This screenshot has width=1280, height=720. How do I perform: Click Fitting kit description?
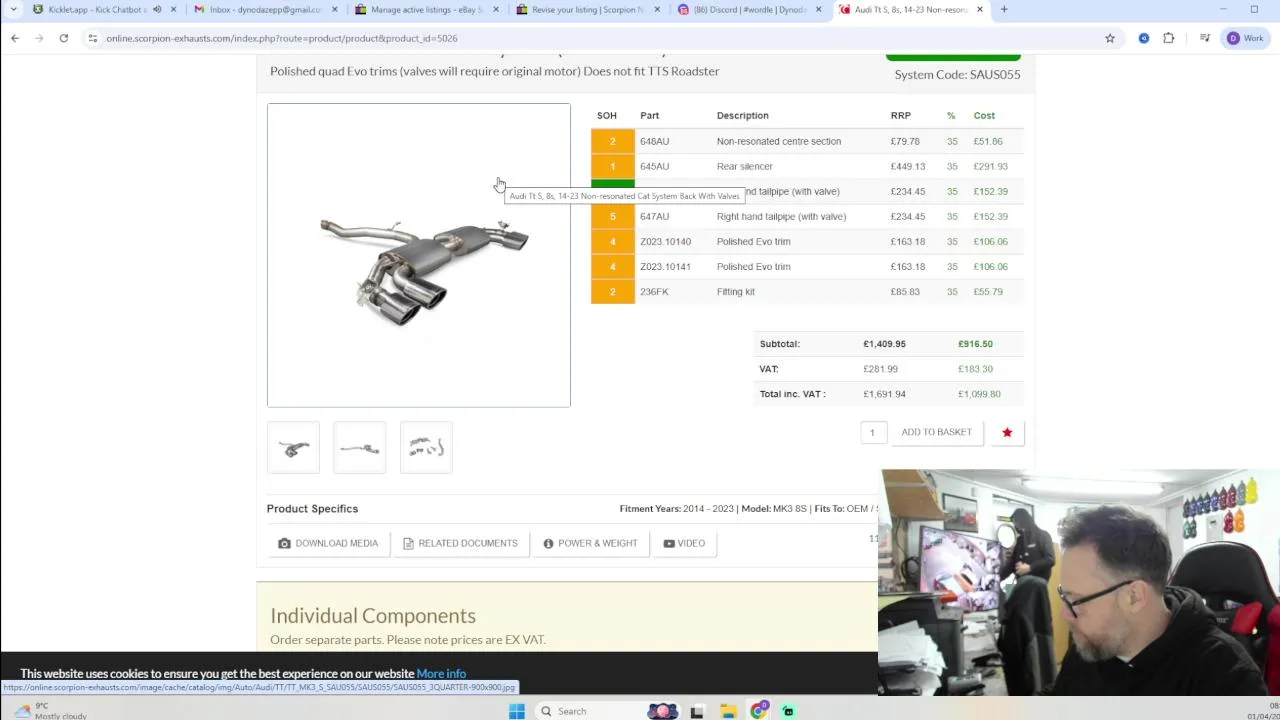(735, 291)
